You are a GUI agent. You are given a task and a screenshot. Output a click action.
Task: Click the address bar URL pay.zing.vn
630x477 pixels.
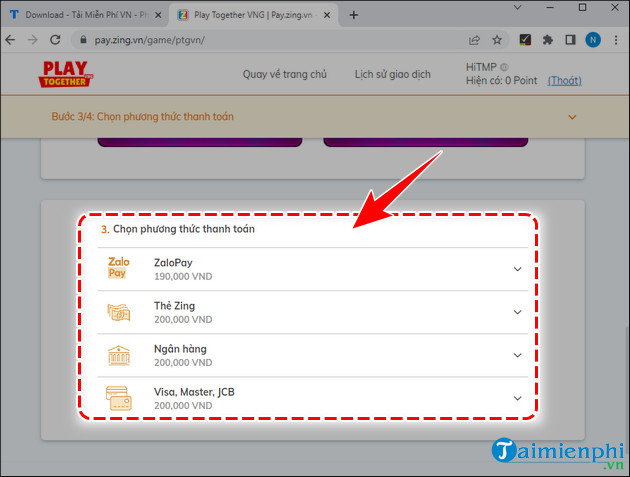click(149, 40)
